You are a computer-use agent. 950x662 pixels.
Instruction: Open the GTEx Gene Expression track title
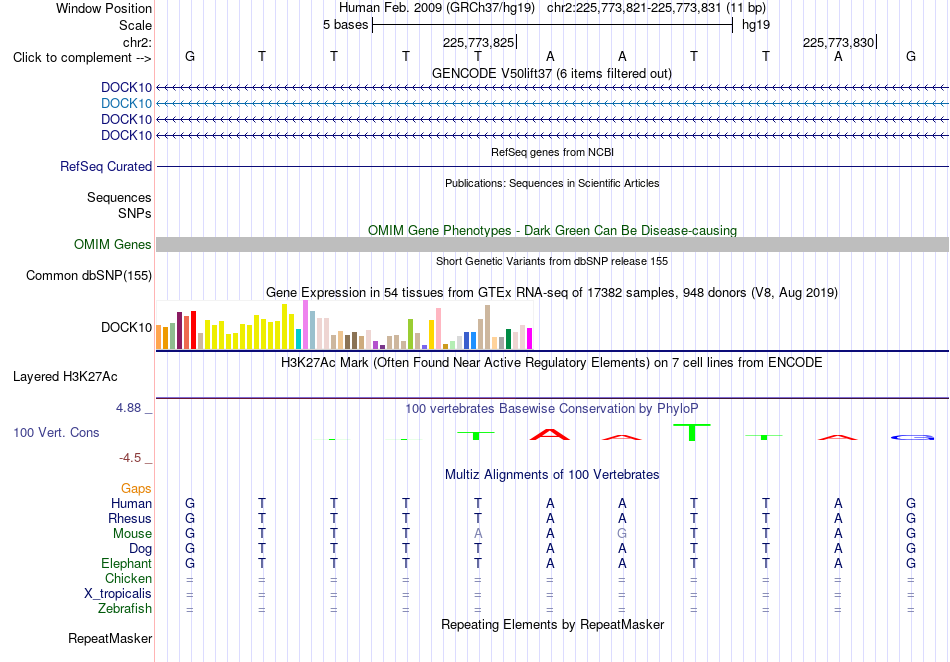click(x=551, y=293)
